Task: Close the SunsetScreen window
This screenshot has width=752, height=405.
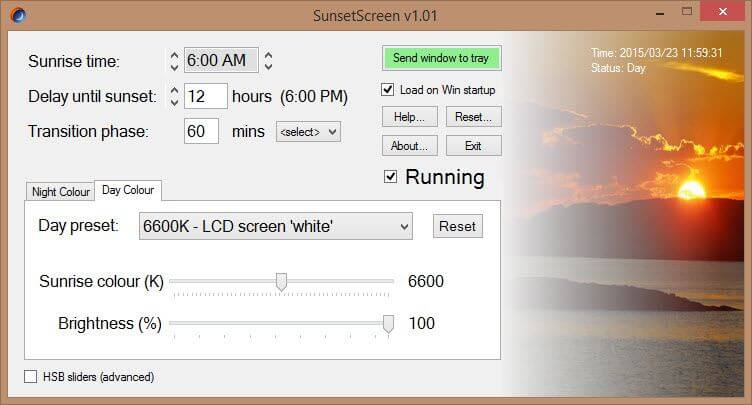Action: (723, 11)
